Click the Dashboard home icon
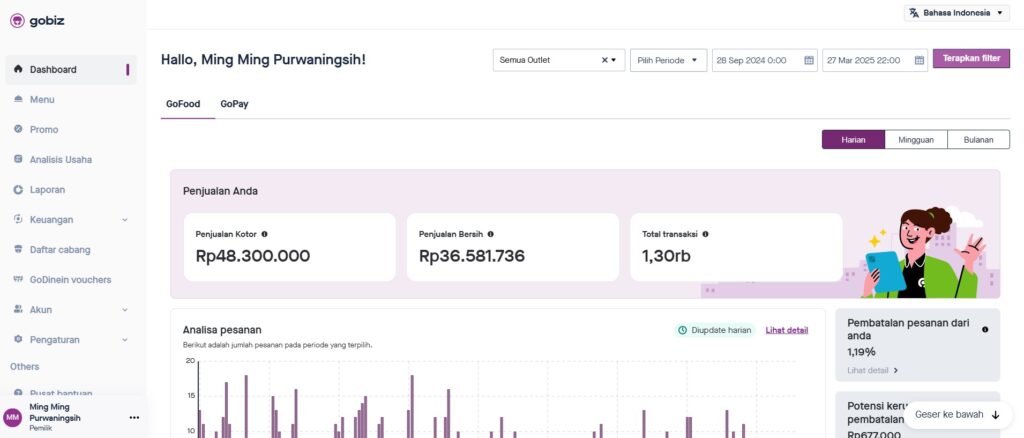Screen dimensions: 1024x438 point(18,69)
